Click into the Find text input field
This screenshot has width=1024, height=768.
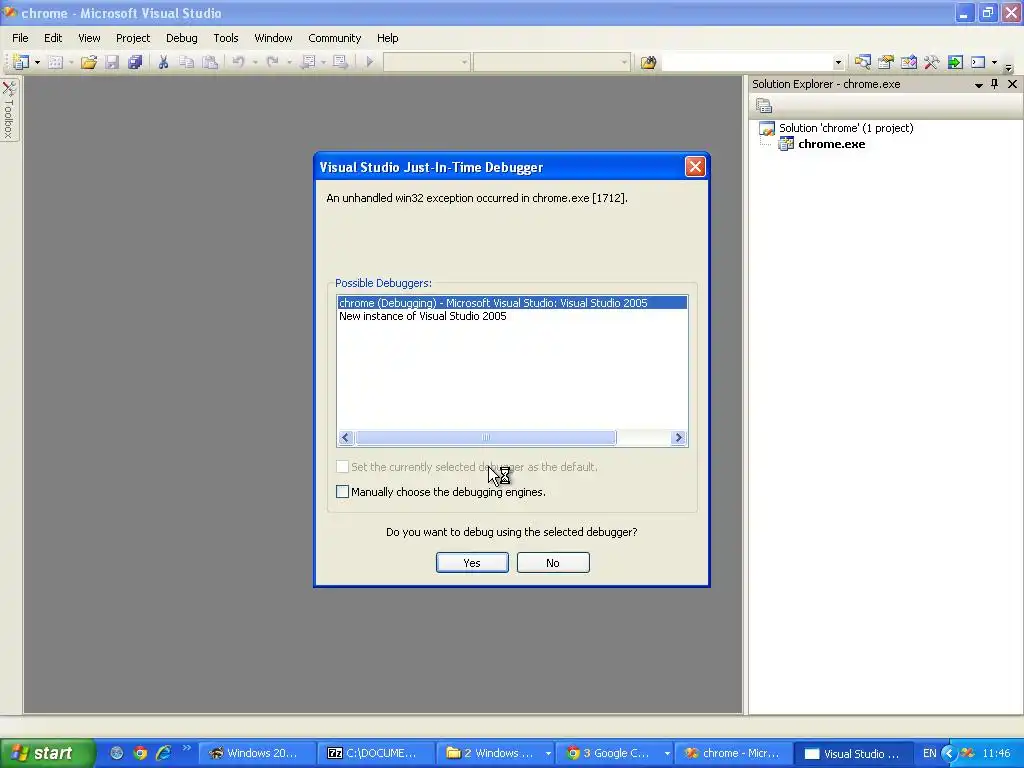click(x=747, y=62)
